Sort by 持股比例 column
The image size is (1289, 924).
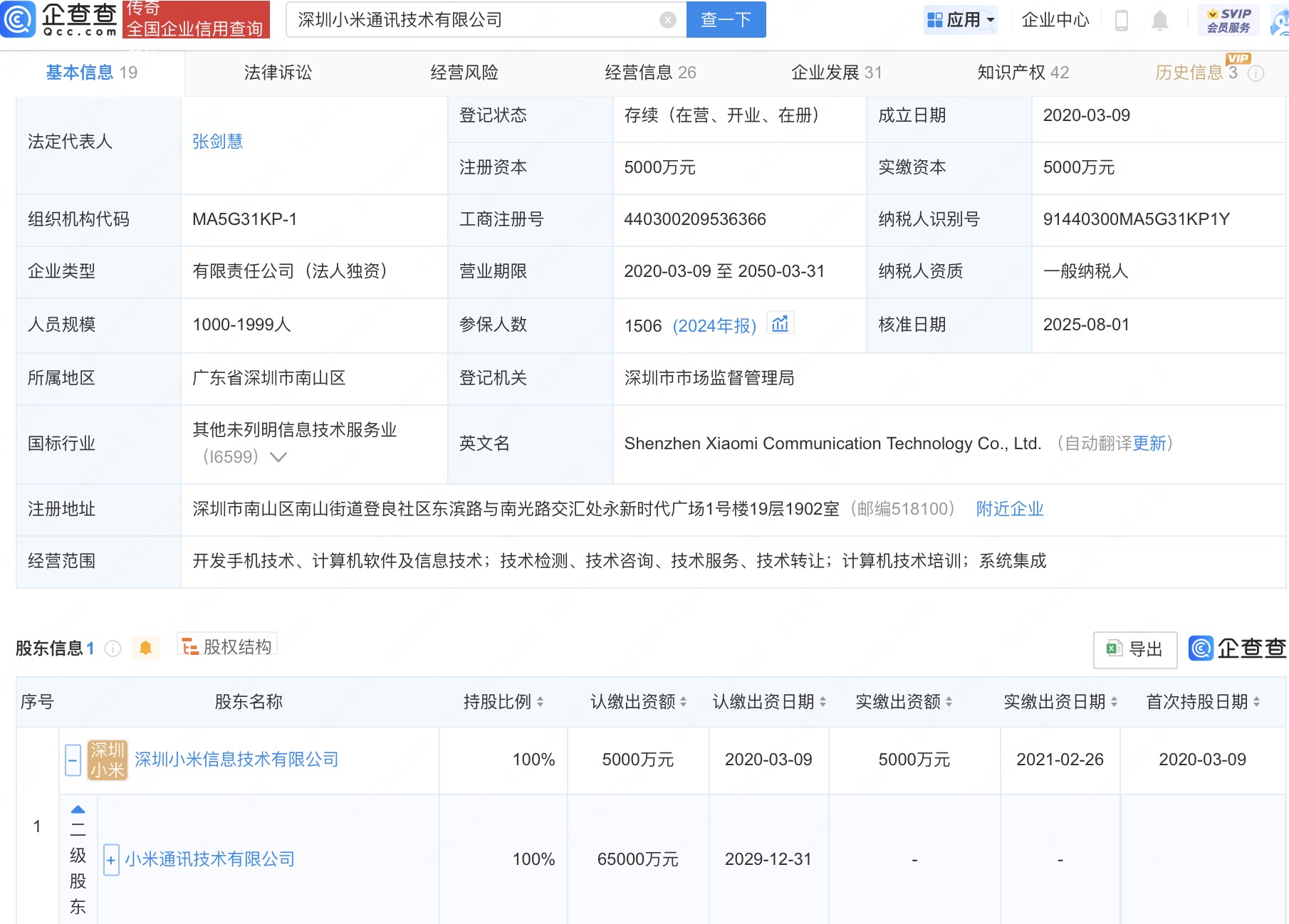coord(541,702)
